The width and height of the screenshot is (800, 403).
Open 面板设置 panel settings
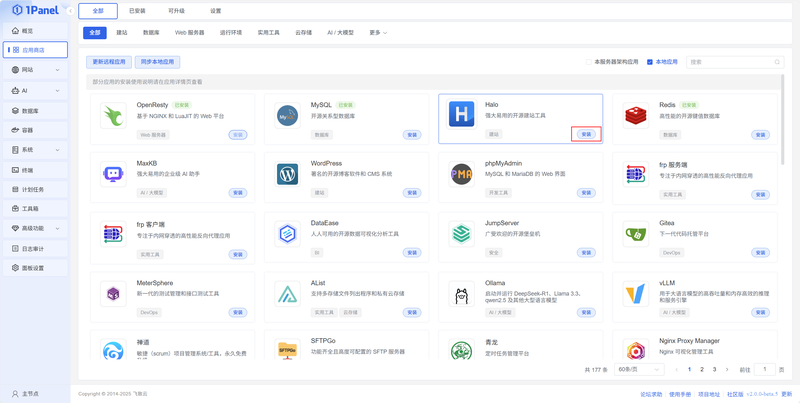point(35,268)
